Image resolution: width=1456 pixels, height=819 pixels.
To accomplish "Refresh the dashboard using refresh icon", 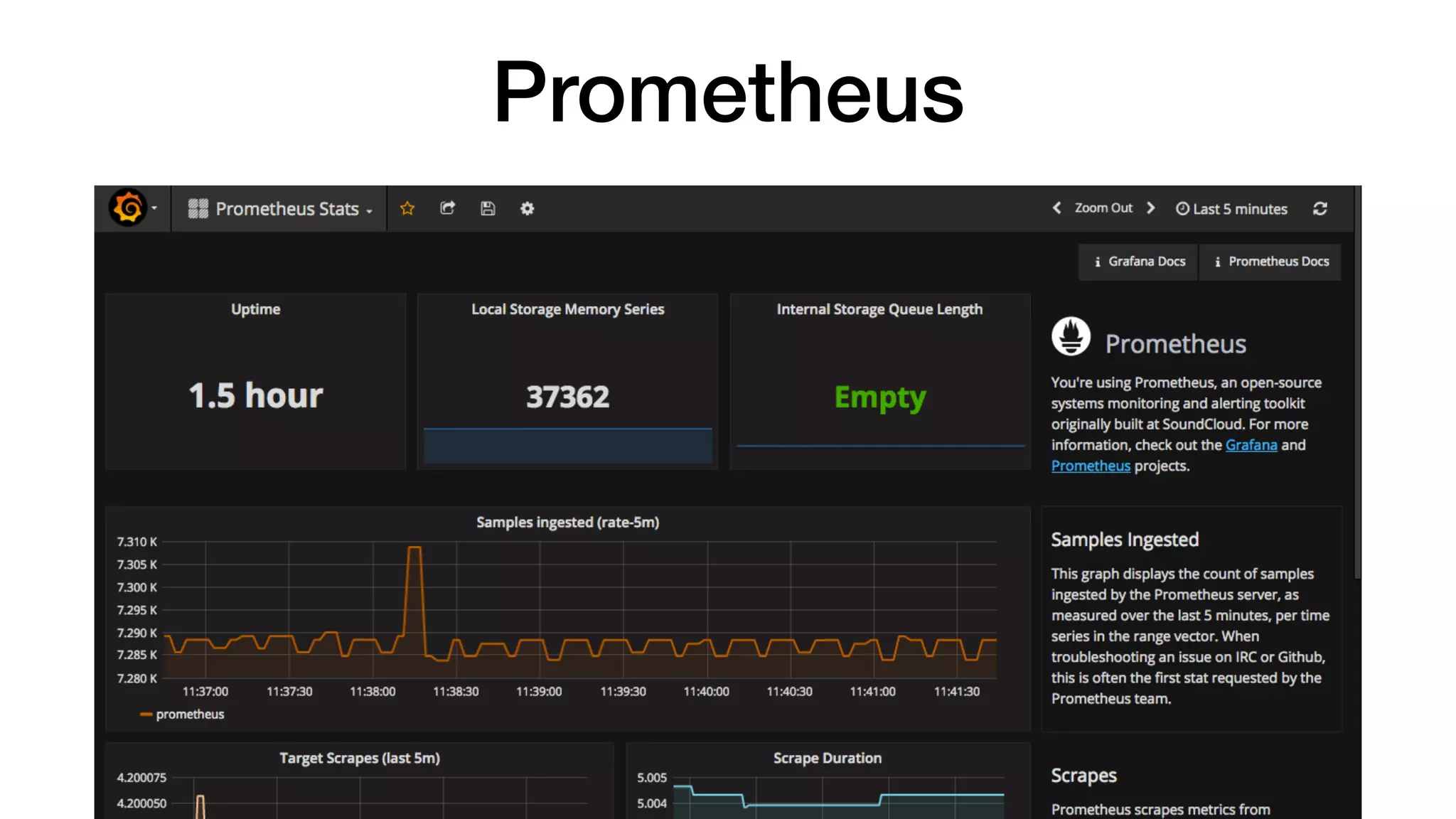I will click(1320, 208).
